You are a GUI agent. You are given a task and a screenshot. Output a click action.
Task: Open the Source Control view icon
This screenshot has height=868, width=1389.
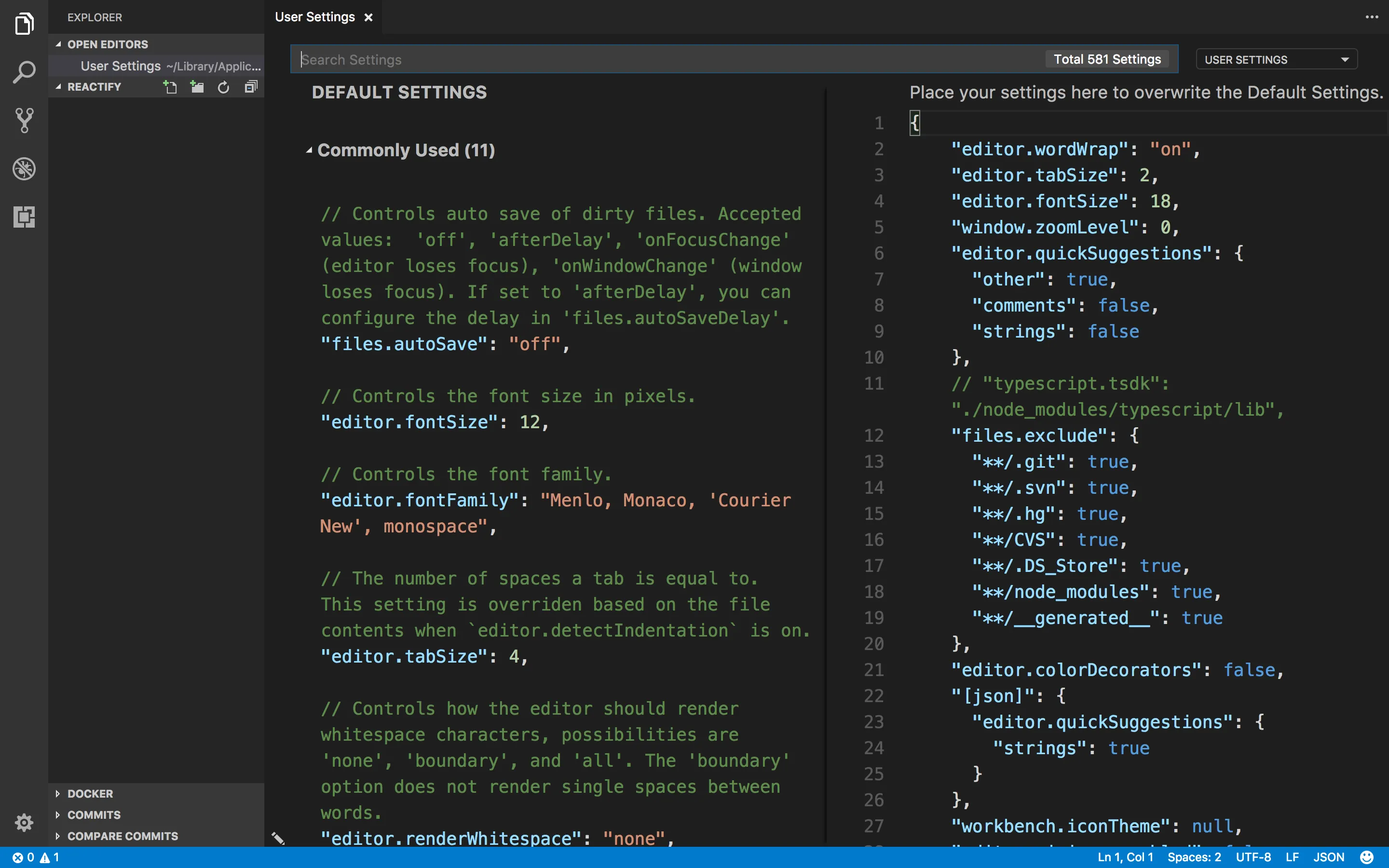point(24,121)
